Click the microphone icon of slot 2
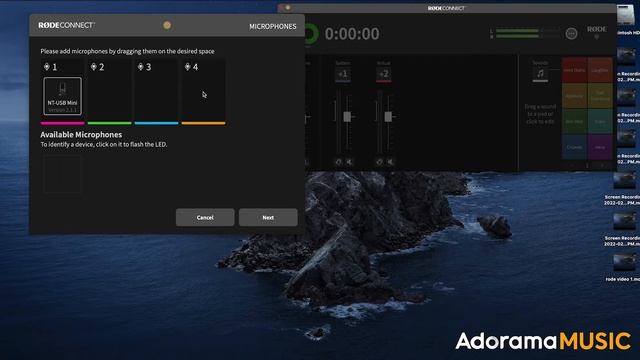640x360 pixels. point(93,67)
